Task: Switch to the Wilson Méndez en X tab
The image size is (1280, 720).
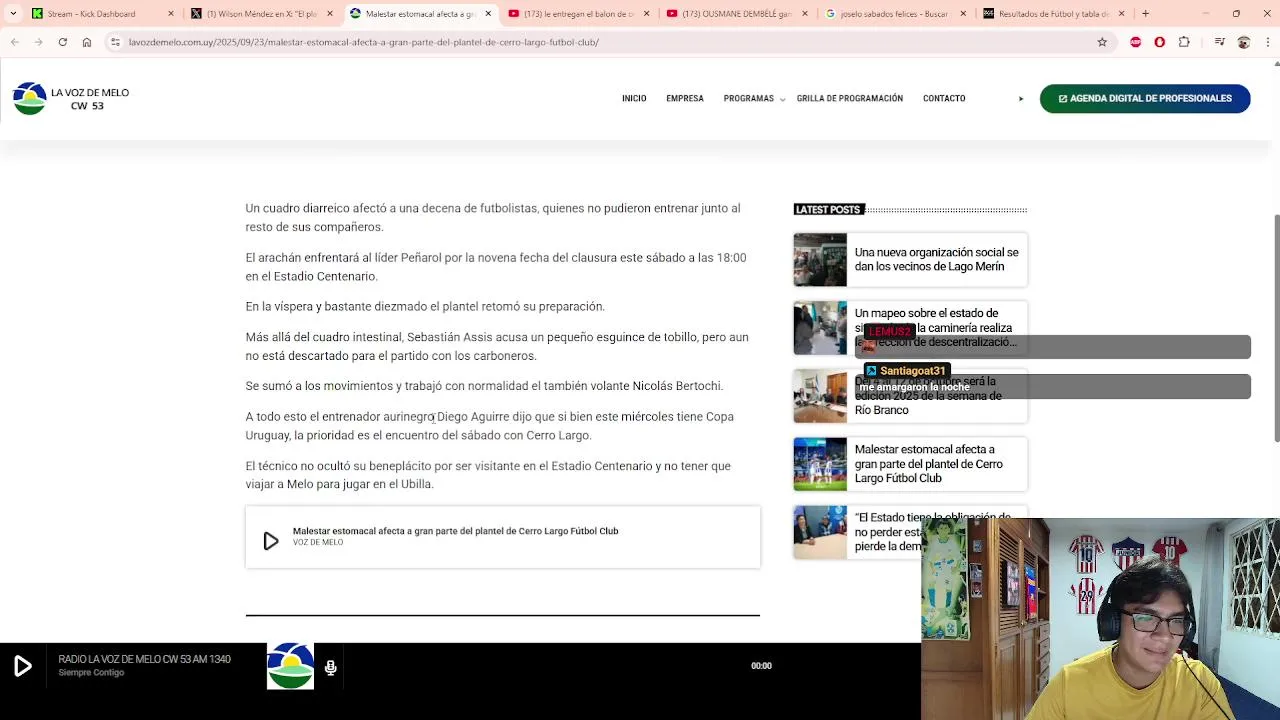Action: [x=260, y=14]
